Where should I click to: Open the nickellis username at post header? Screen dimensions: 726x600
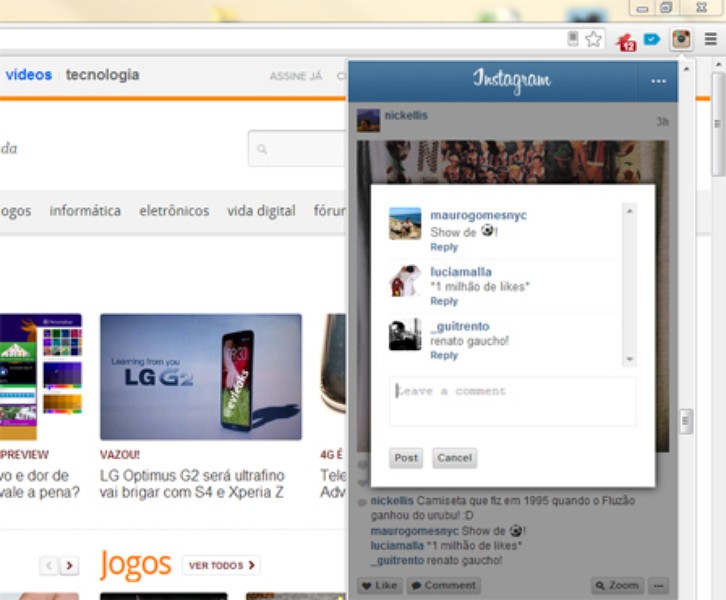(406, 115)
